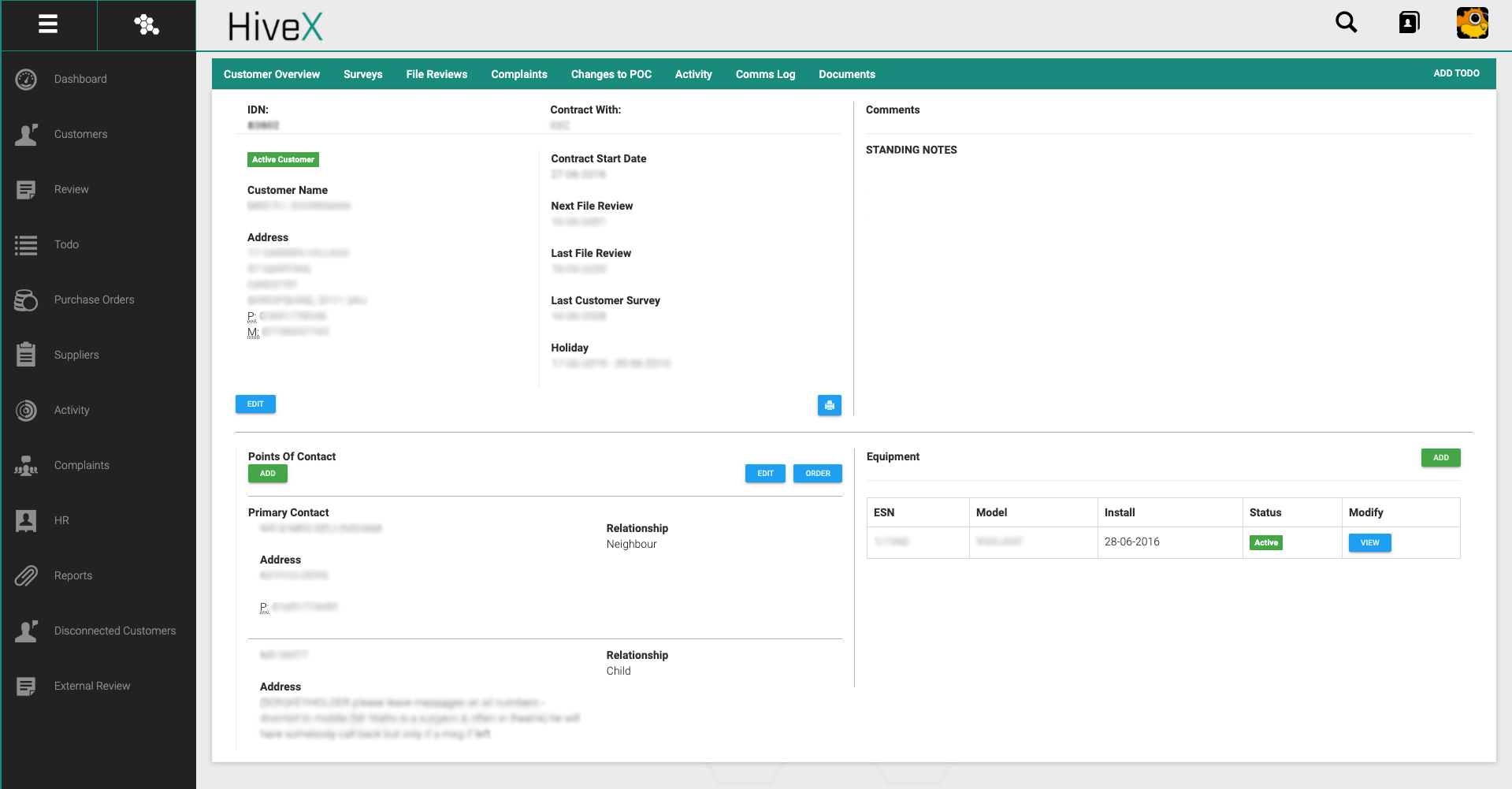
Task: Open the Changes to POC tab
Action: (x=611, y=75)
